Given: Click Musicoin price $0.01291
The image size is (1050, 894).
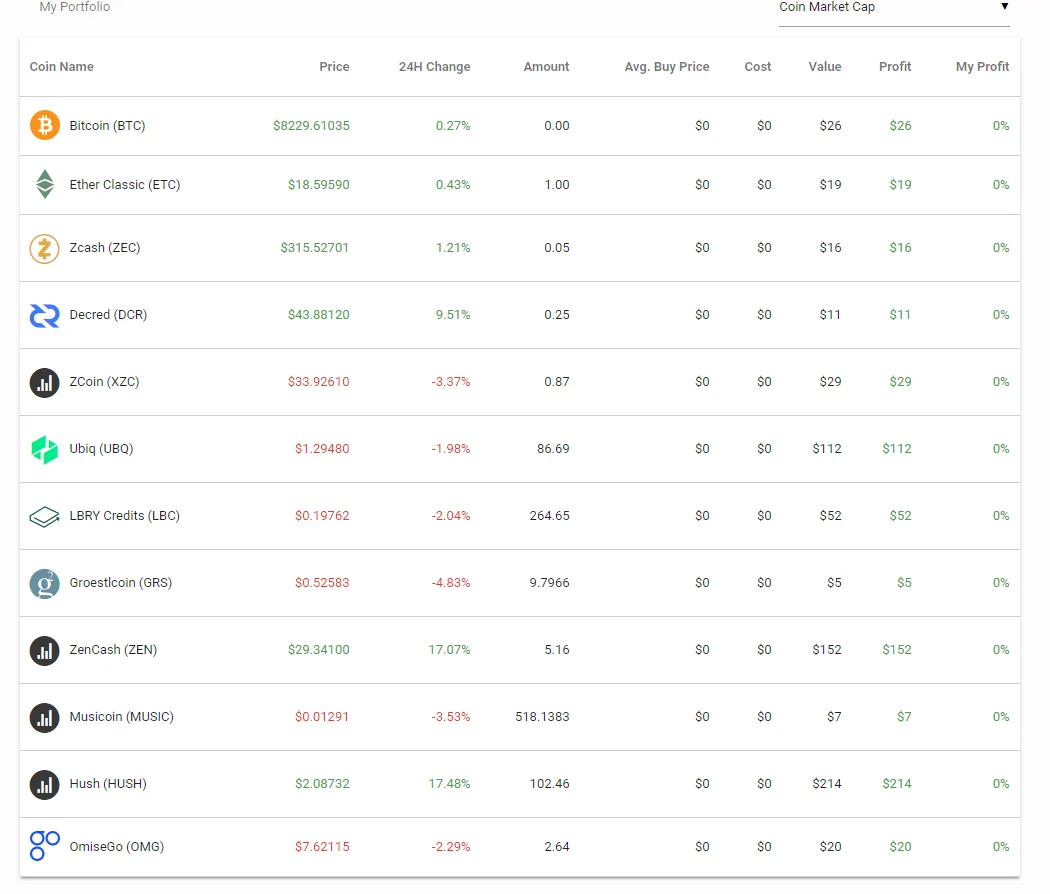Looking at the screenshot, I should pyautogui.click(x=322, y=716).
